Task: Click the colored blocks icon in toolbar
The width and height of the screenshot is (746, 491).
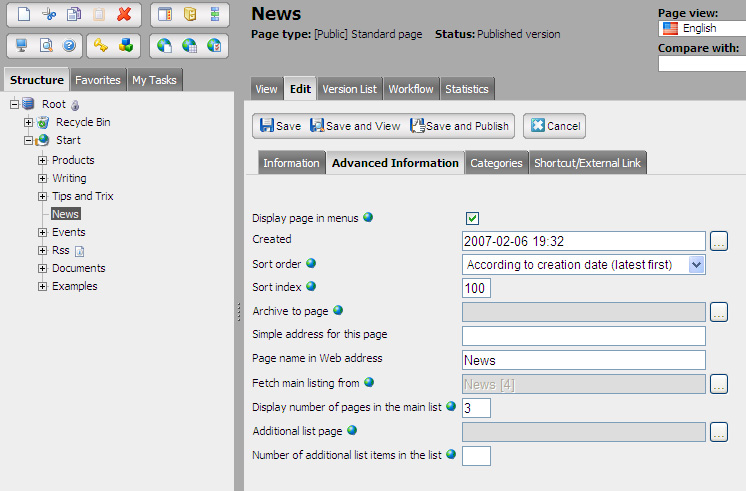Action: (x=126, y=45)
